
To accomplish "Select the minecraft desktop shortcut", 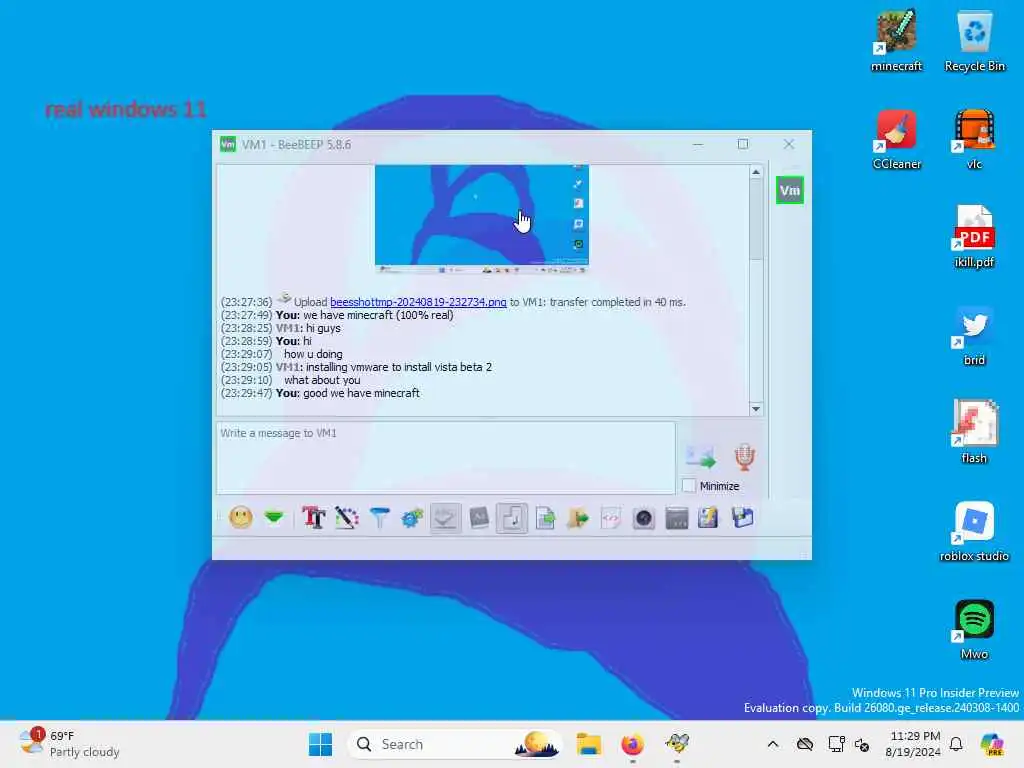I will [896, 40].
